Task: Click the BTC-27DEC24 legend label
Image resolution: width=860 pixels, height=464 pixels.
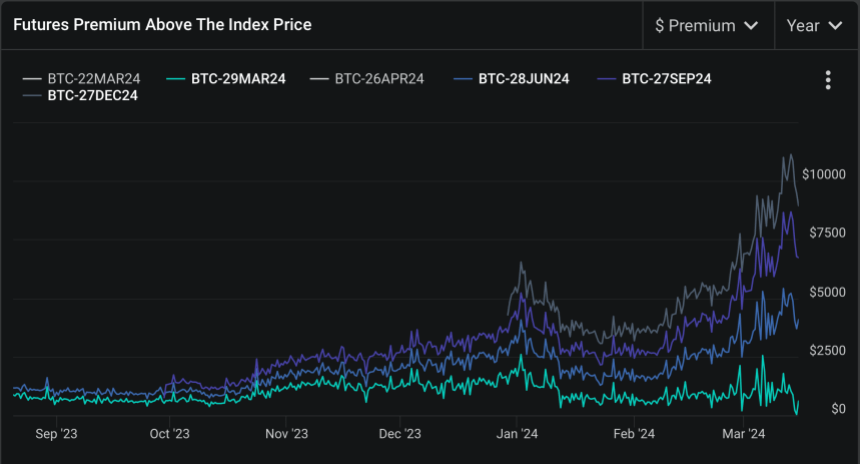Action: click(x=93, y=96)
